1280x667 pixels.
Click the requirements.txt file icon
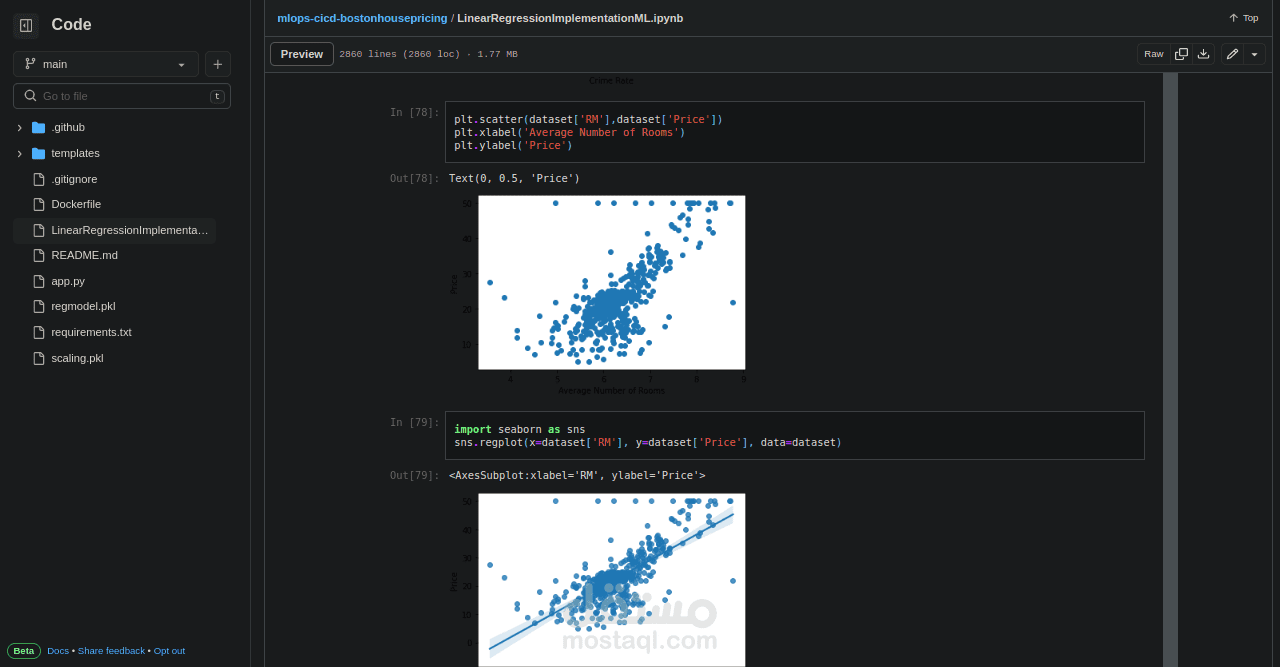39,332
